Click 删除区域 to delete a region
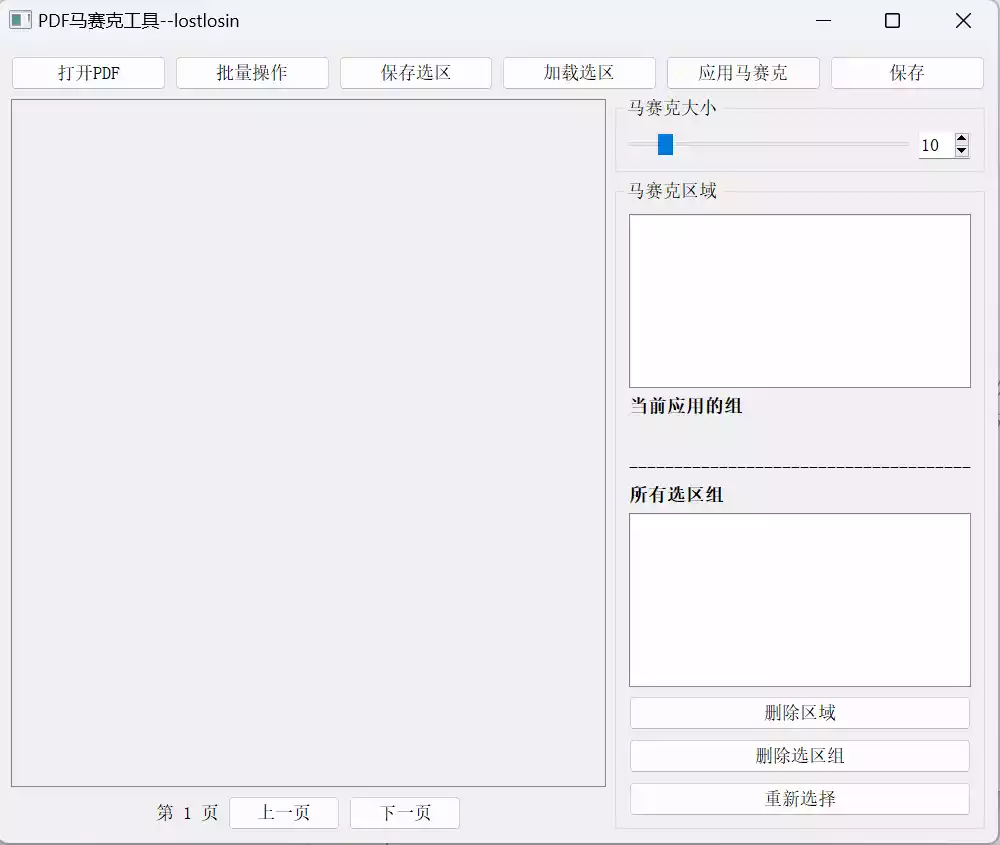This screenshot has height=845, width=1000. pyautogui.click(x=799, y=712)
